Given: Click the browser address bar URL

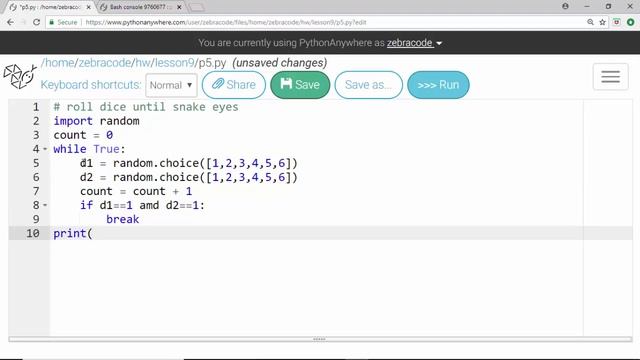Looking at the screenshot, I should [x=226, y=22].
